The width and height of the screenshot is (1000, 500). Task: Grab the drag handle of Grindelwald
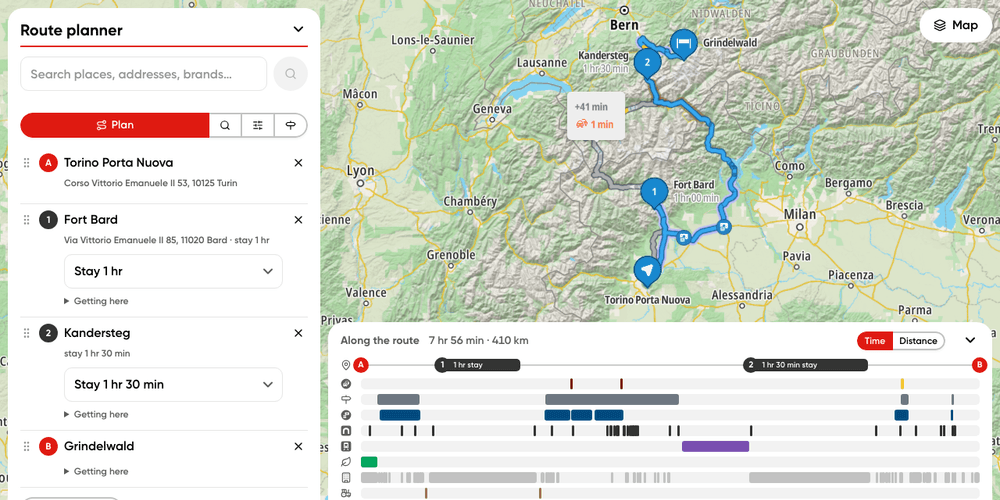[x=27, y=446]
